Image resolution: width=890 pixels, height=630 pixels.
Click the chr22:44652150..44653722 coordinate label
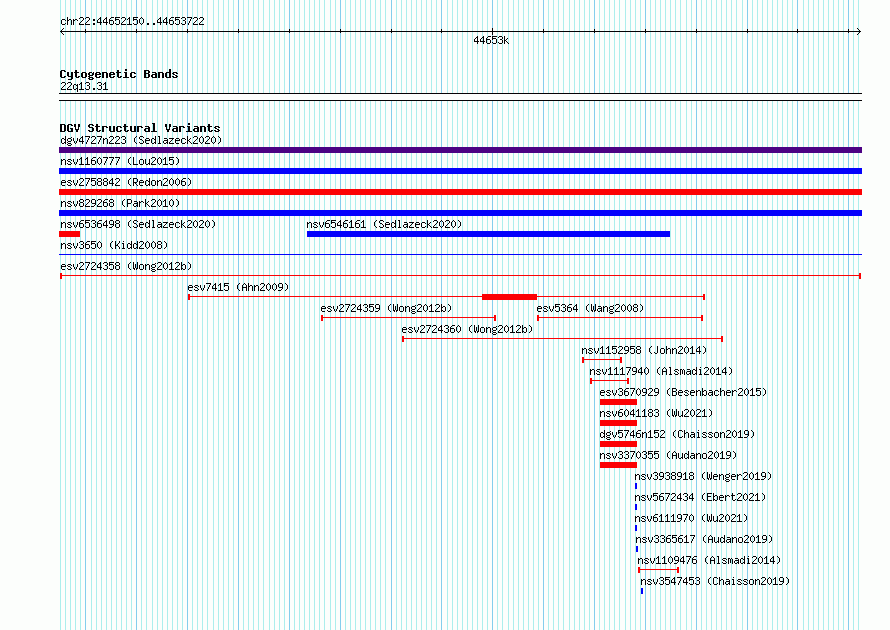[x=132, y=21]
